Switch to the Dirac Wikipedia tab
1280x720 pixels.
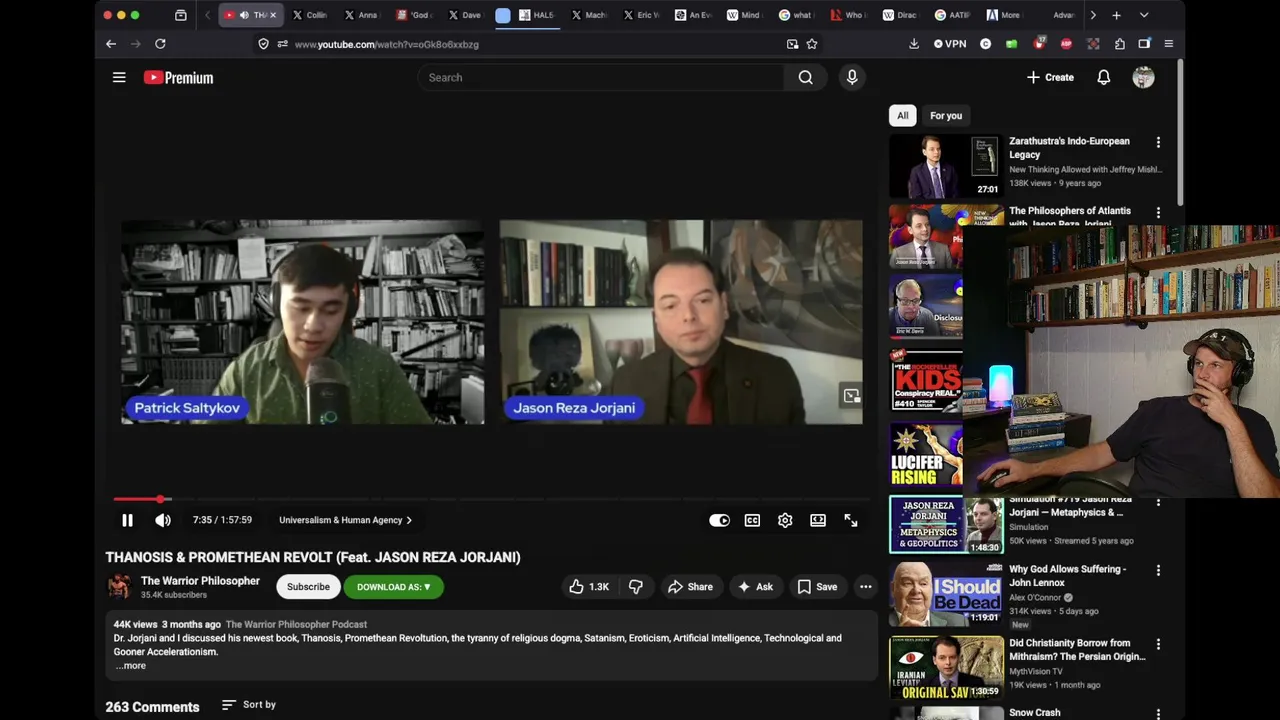click(x=901, y=15)
